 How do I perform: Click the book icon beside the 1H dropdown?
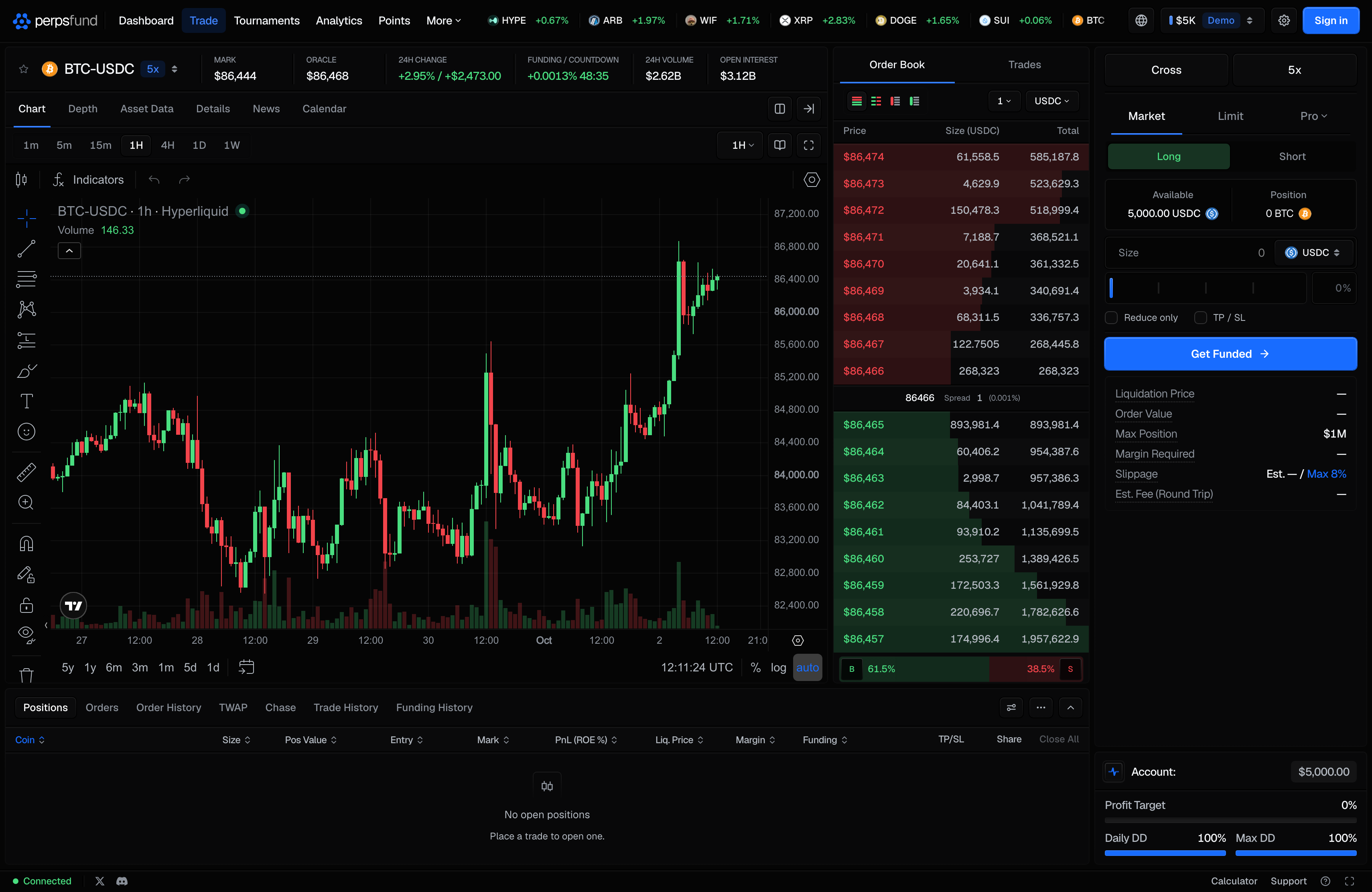pos(779,145)
